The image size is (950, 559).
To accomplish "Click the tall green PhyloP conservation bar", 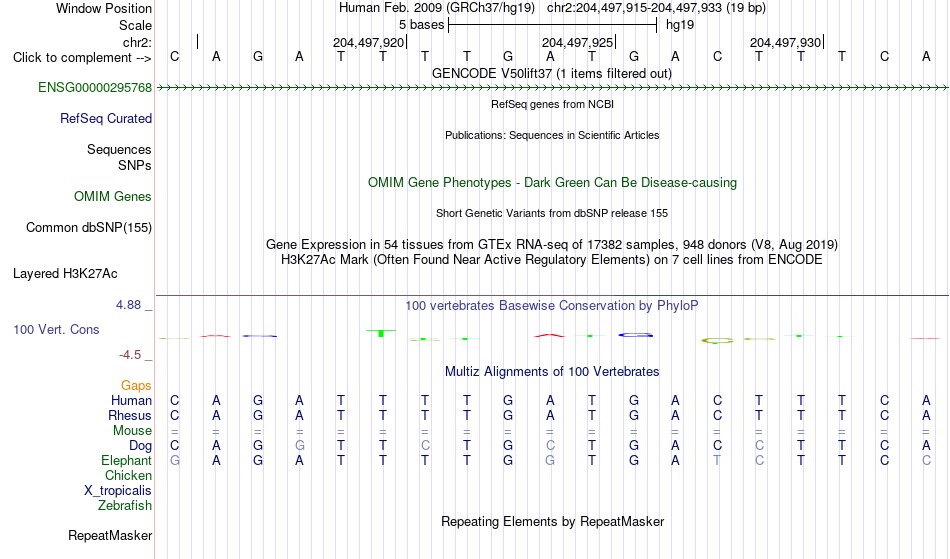I will coord(380,333).
